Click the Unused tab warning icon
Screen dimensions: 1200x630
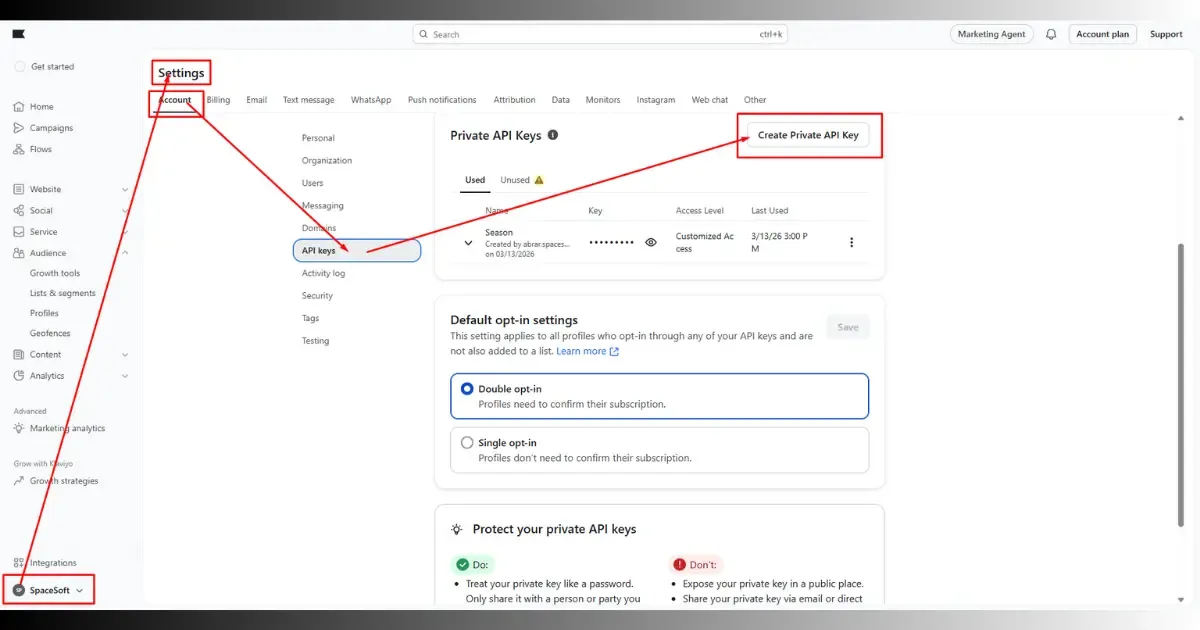click(x=539, y=180)
